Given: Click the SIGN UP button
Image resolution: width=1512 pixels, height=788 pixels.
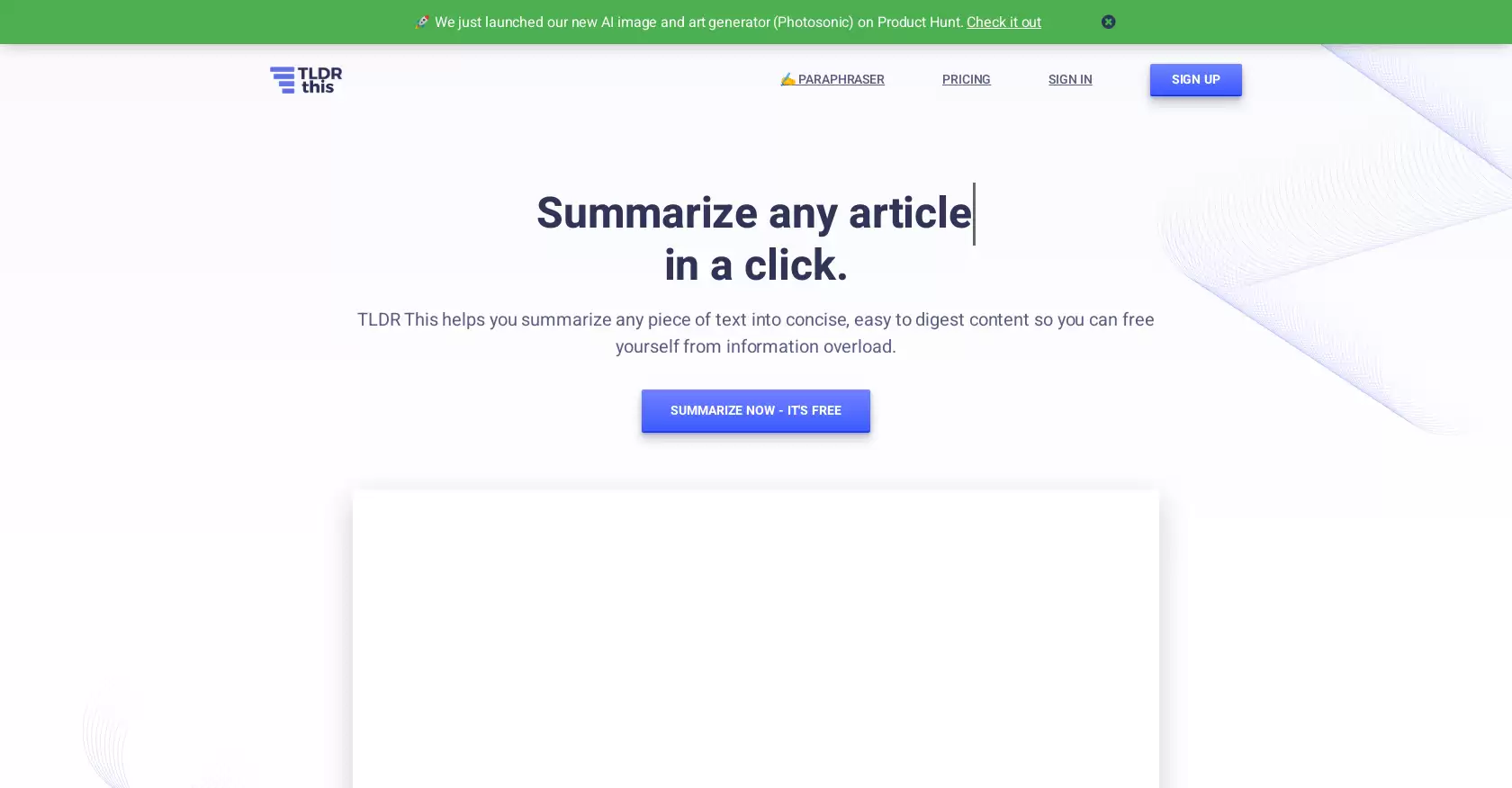Looking at the screenshot, I should (1195, 80).
